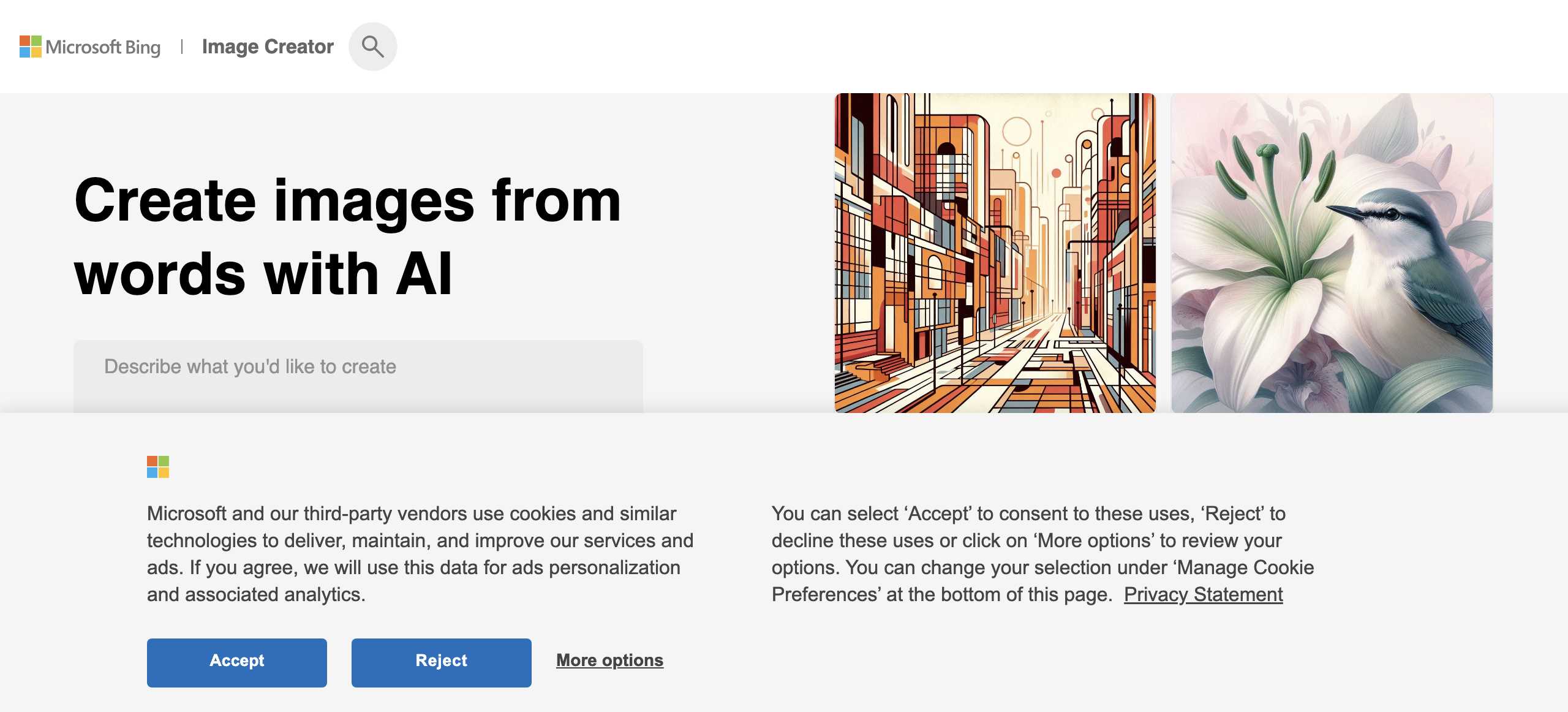Click the magnifying glass search icon
Viewport: 1568px width, 712px height.
(372, 47)
